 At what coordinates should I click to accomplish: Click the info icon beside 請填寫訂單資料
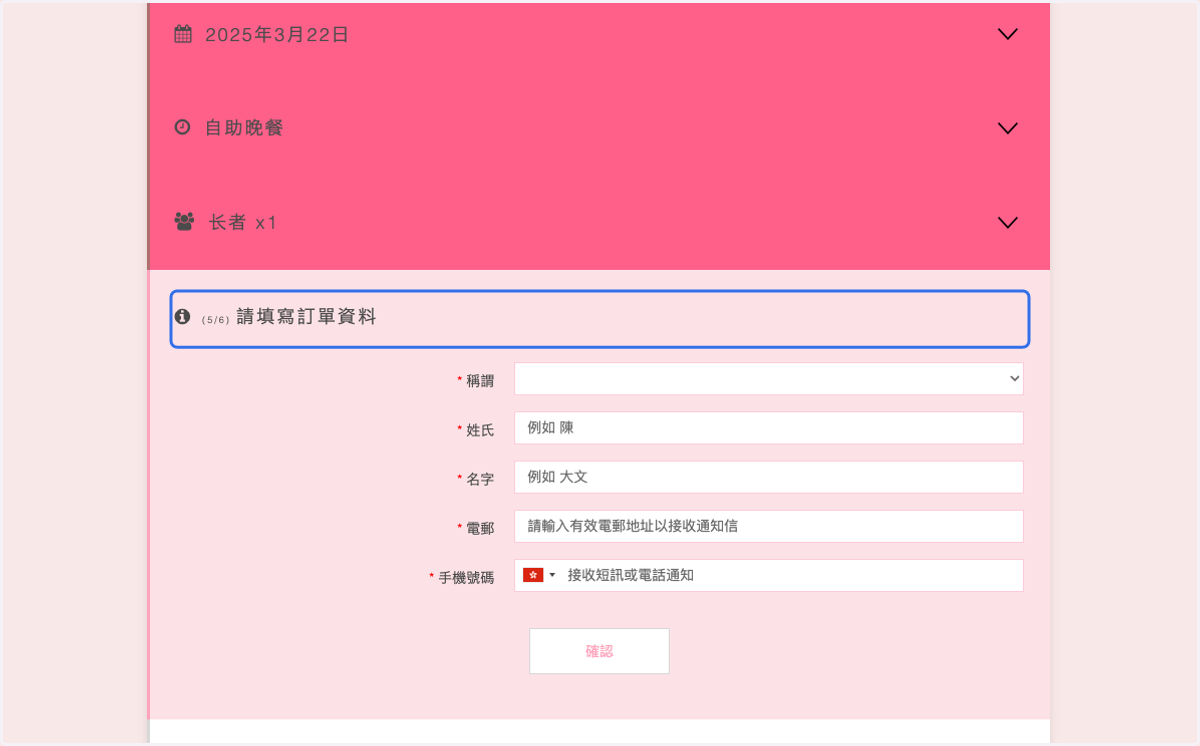[182, 316]
